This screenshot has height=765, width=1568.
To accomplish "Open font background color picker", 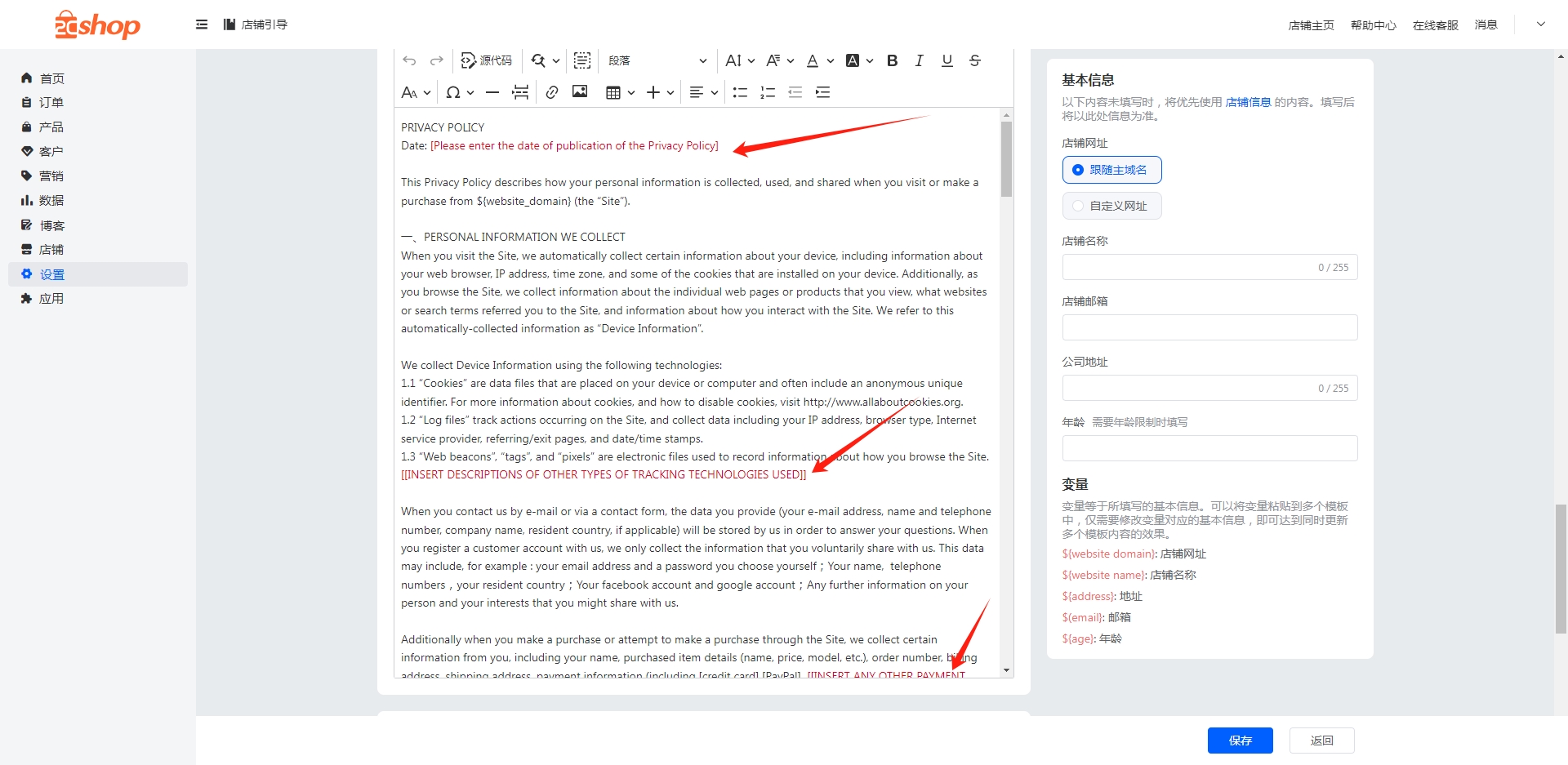I will [x=853, y=60].
